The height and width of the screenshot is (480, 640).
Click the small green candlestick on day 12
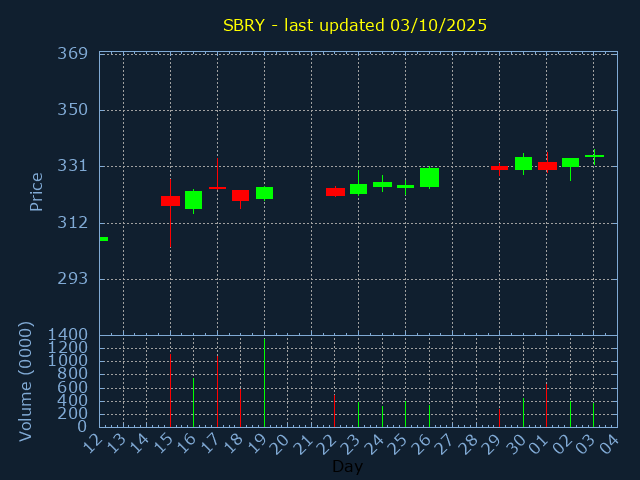click(x=103, y=239)
